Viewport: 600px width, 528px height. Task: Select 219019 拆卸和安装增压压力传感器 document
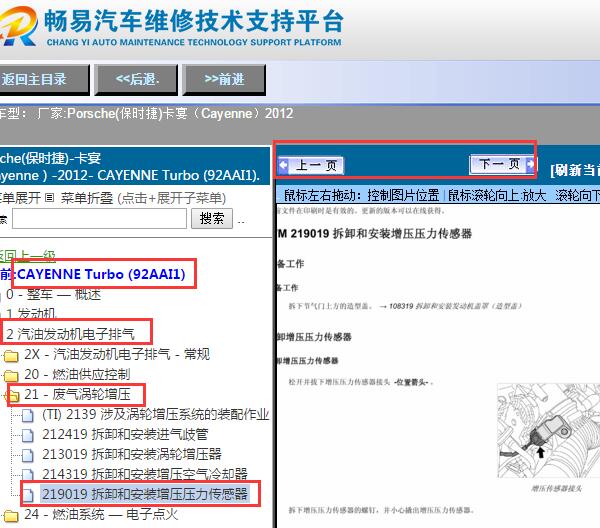[145, 494]
